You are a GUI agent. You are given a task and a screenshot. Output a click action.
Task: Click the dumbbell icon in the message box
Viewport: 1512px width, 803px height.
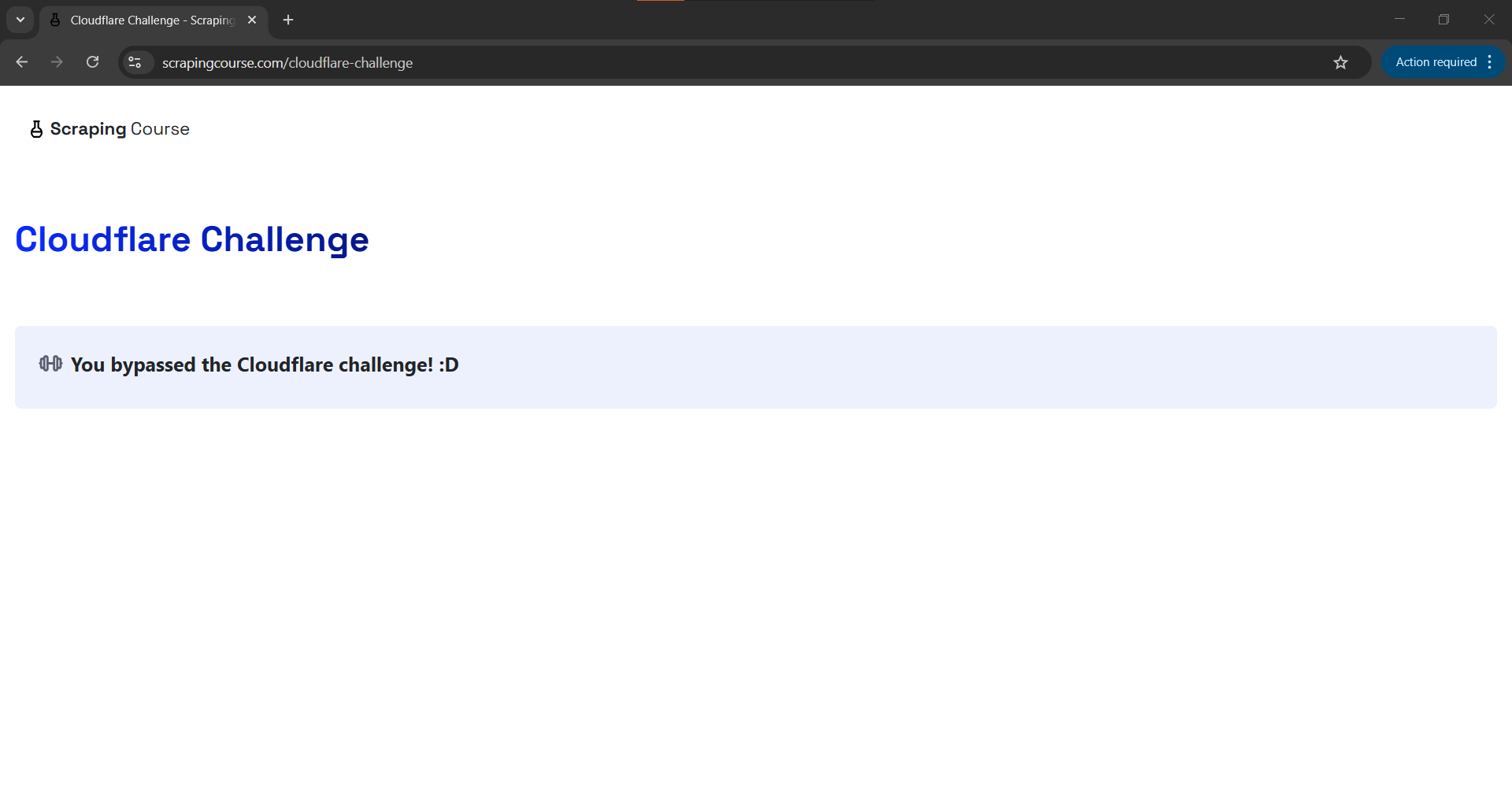pos(51,364)
